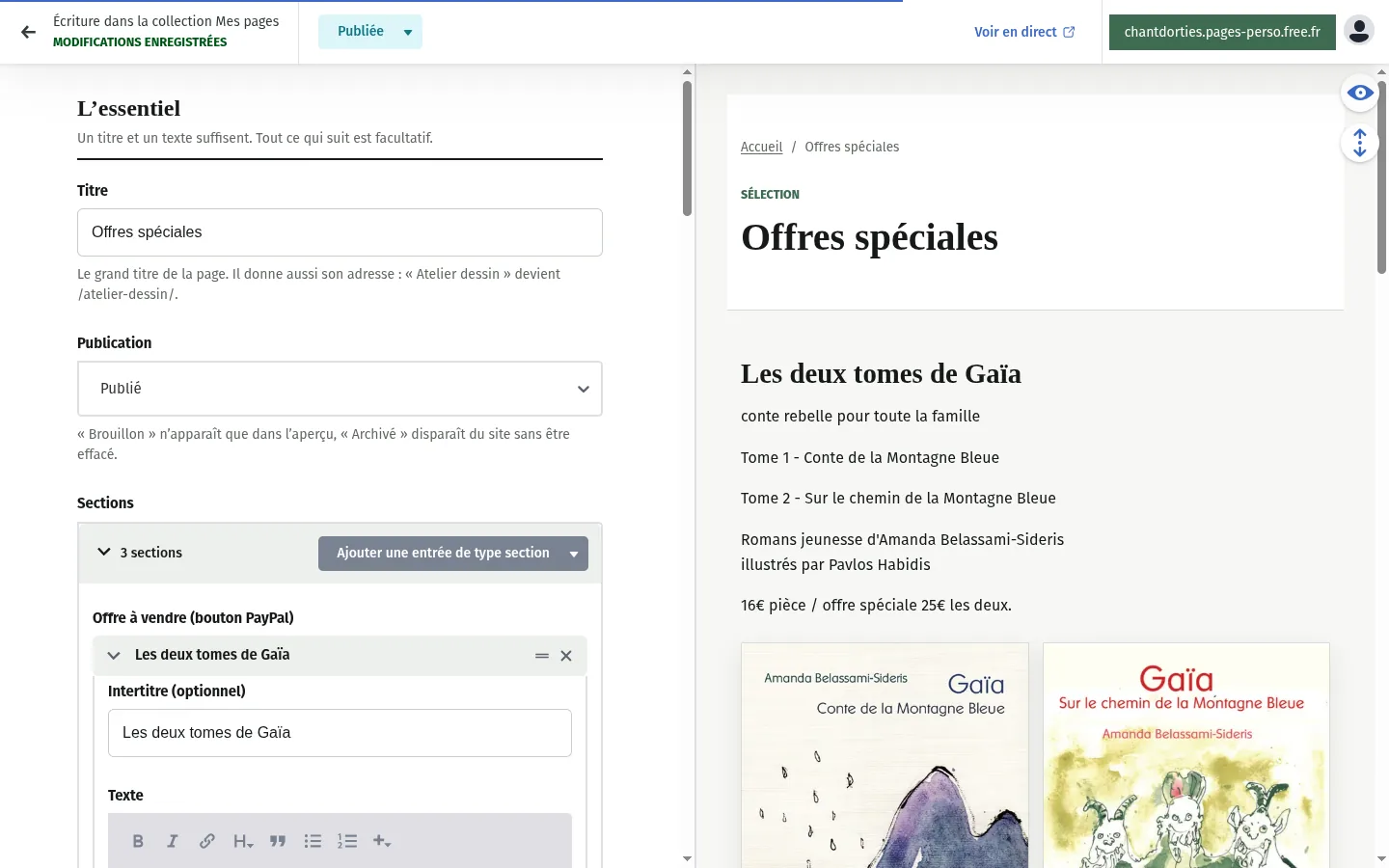Click the Les deux tomes de Gaïa preview heading
Viewport: 1389px width, 868px height.
(x=881, y=373)
